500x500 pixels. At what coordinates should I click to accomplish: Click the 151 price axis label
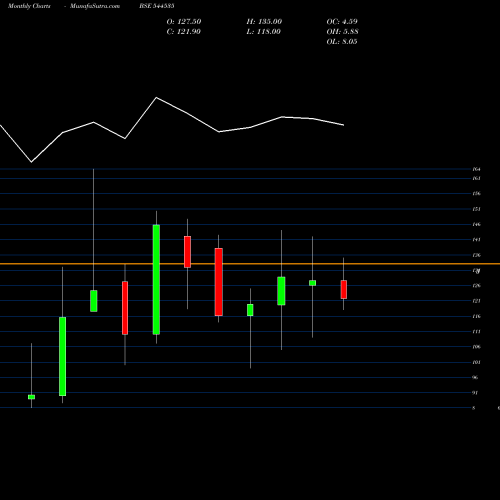[x=476, y=209]
